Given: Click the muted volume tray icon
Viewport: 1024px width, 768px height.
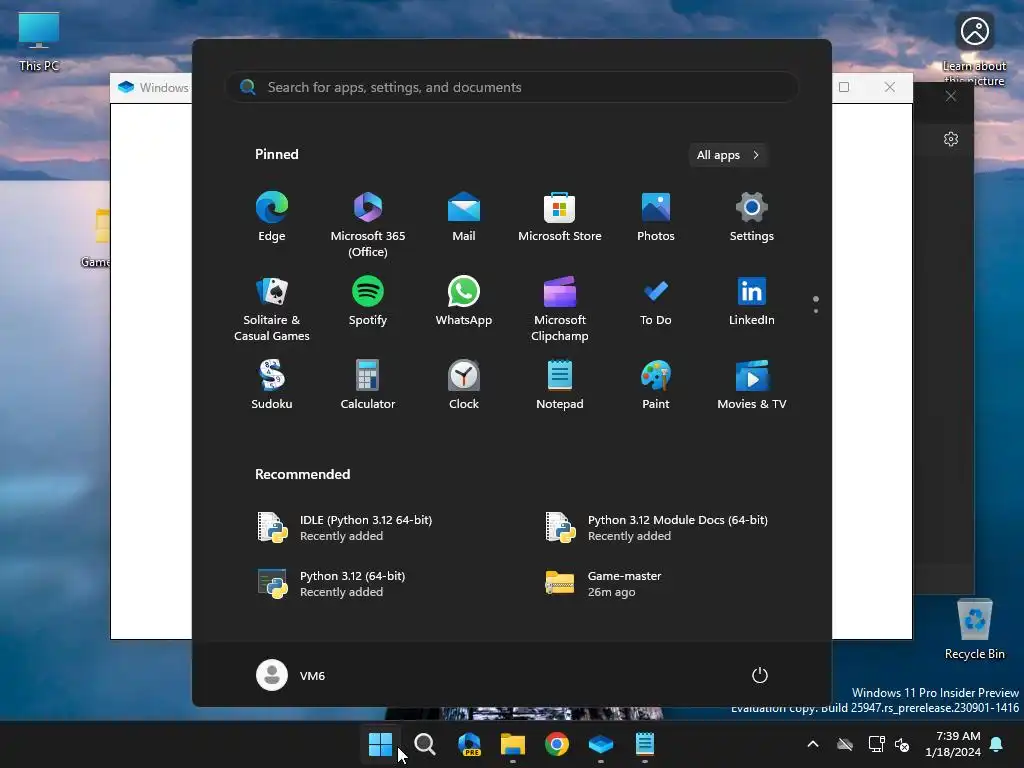Looking at the screenshot, I should click(x=902, y=744).
